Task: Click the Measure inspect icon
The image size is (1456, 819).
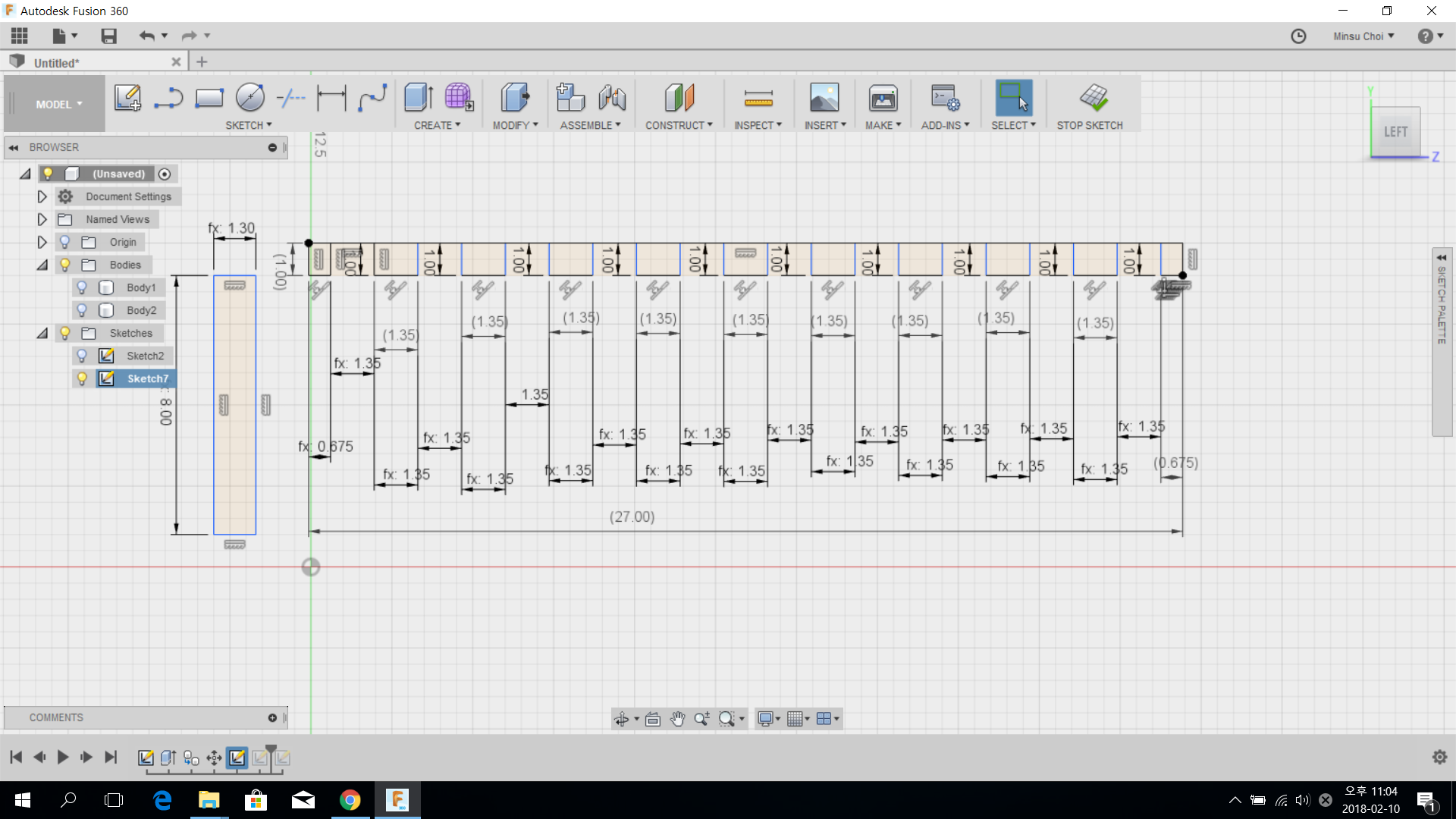Action: (758, 98)
